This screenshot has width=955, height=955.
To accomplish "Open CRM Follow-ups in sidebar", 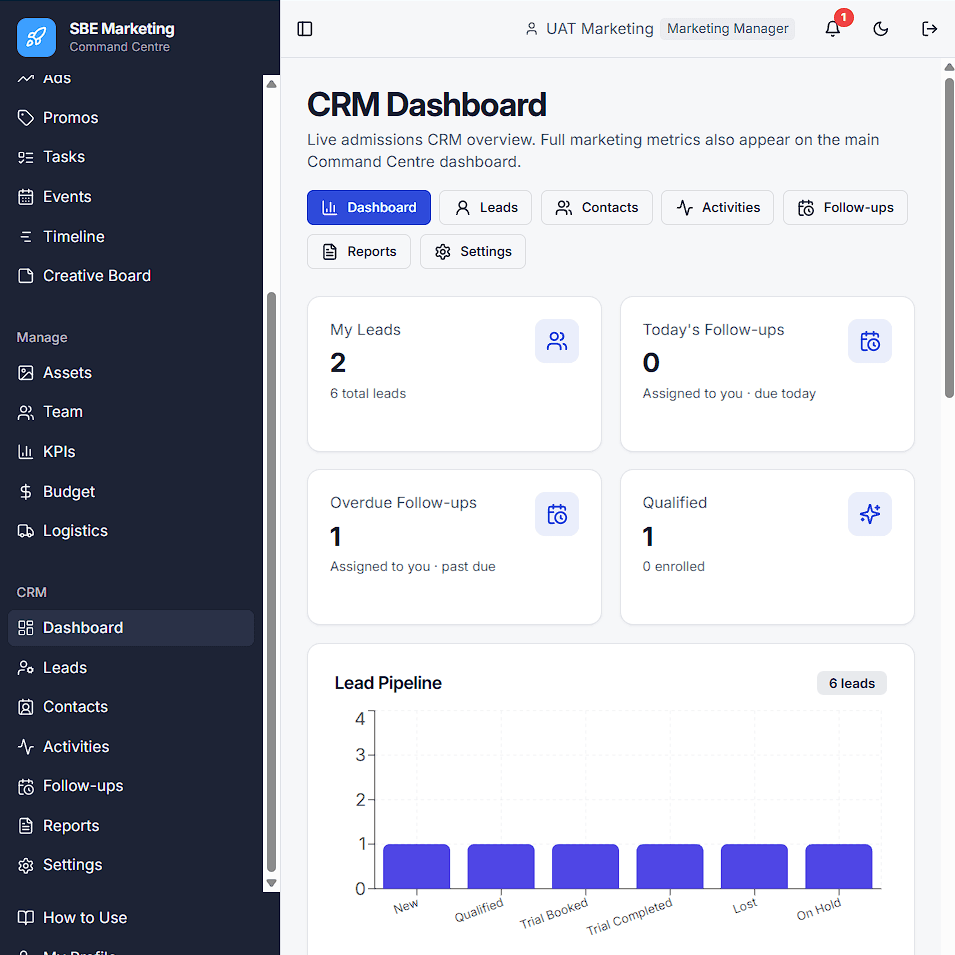I will pyautogui.click(x=131, y=786).
